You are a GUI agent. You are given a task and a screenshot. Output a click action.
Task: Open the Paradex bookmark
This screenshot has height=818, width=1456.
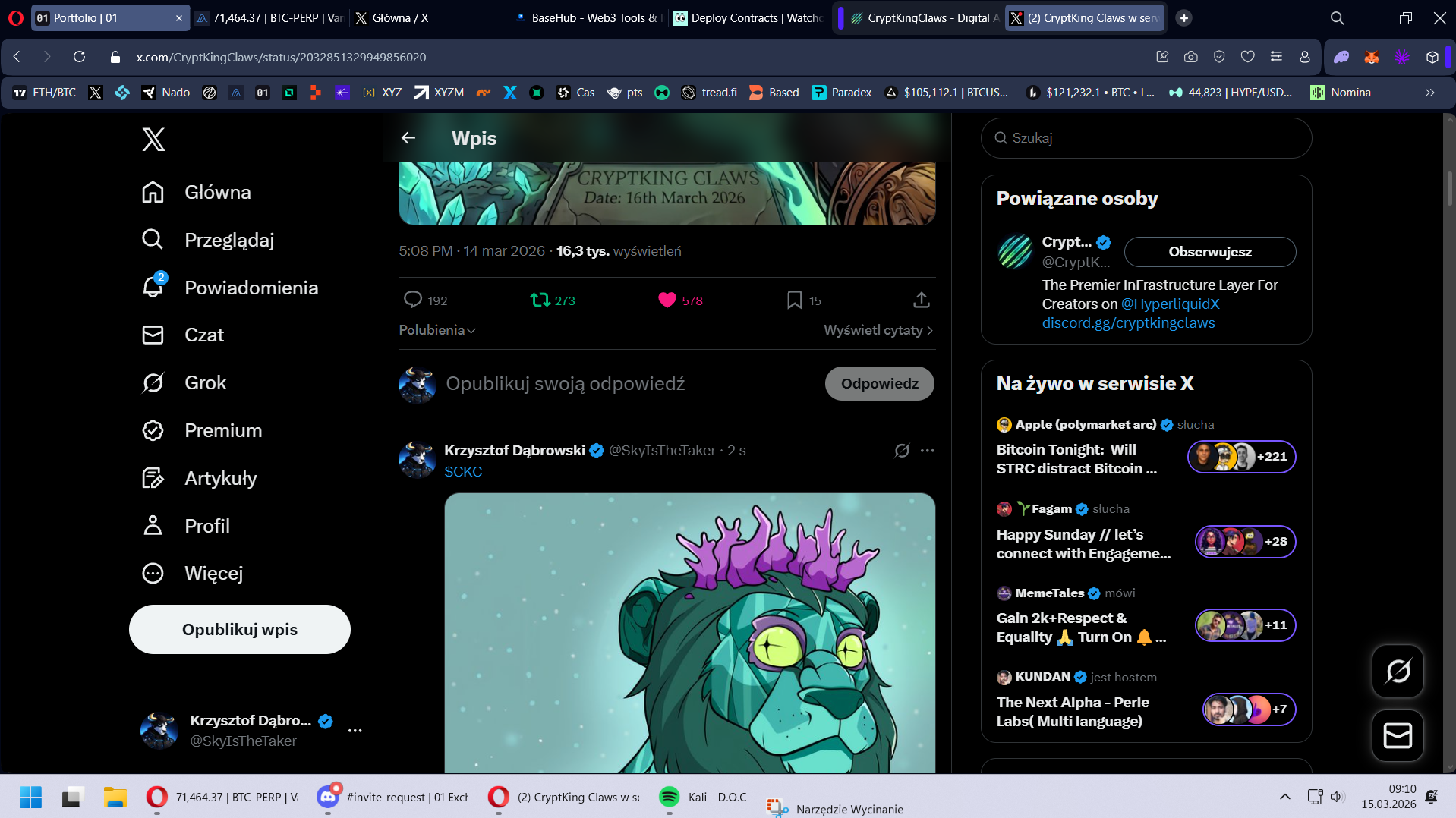click(x=842, y=93)
